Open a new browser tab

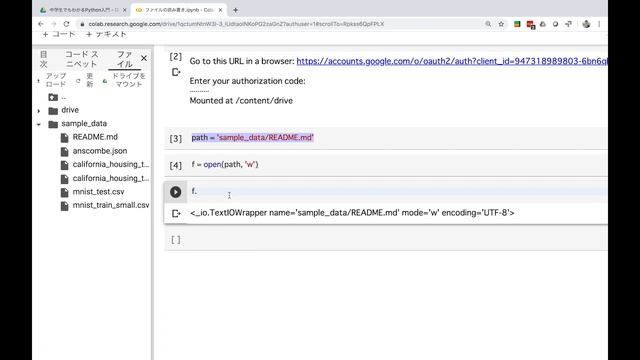[236, 10]
